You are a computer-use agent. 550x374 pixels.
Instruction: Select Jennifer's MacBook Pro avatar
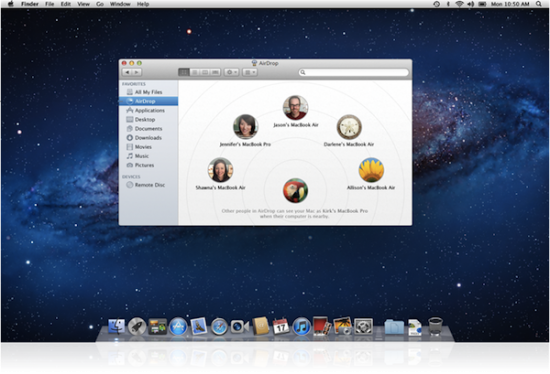click(246, 127)
